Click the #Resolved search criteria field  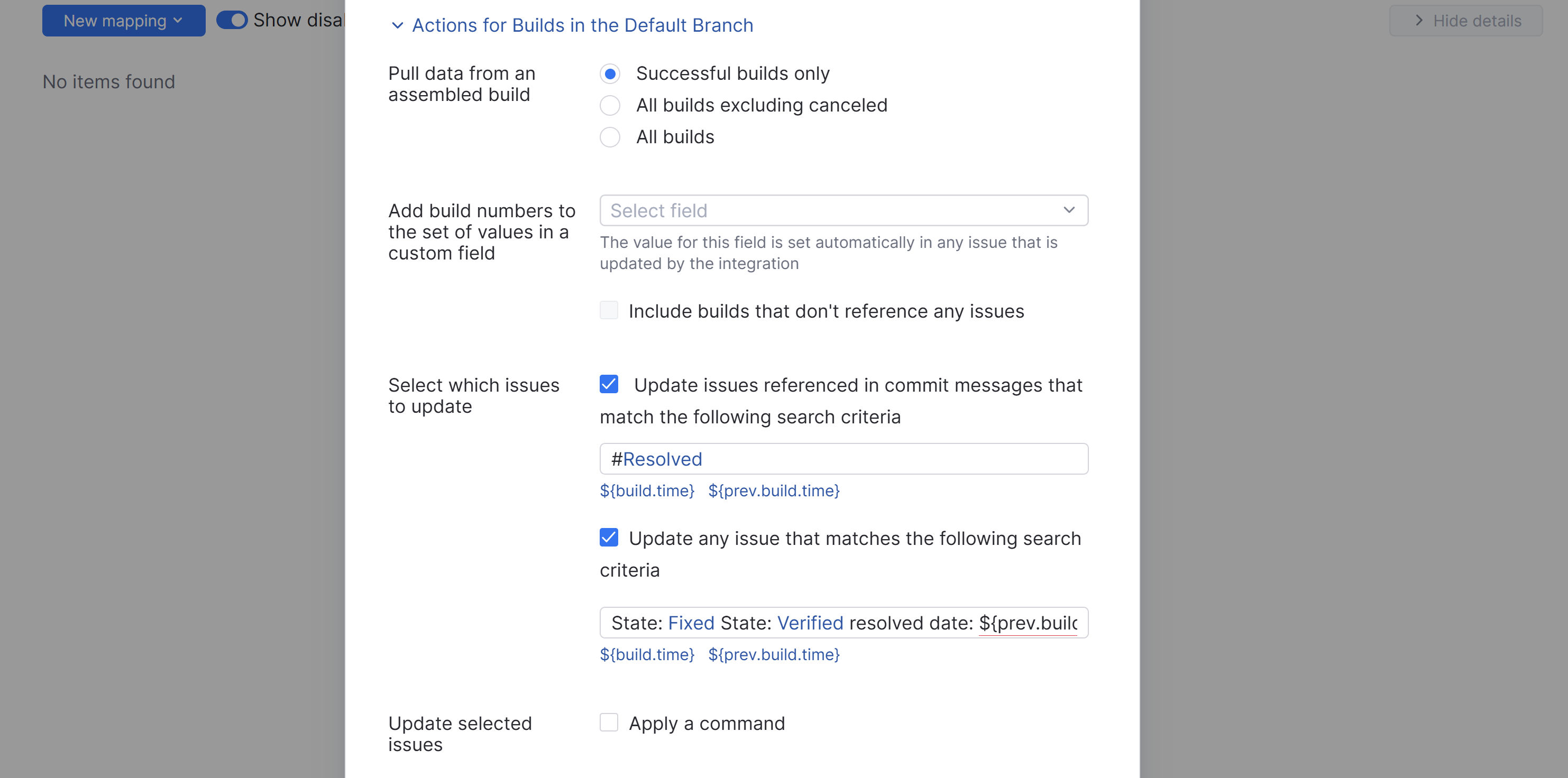[843, 459]
